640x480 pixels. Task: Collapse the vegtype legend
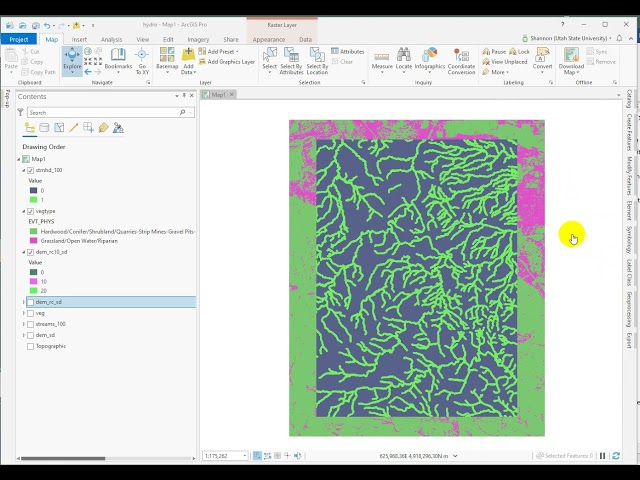tap(24, 211)
